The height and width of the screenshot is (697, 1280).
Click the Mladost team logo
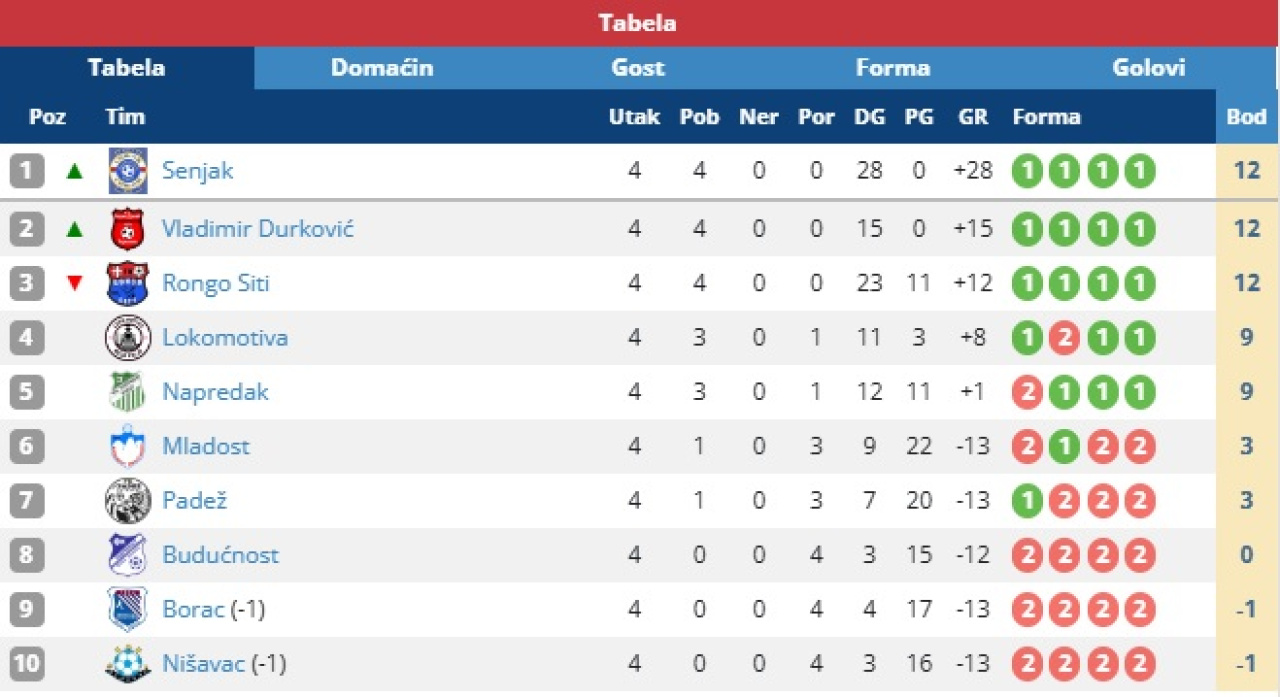128,446
